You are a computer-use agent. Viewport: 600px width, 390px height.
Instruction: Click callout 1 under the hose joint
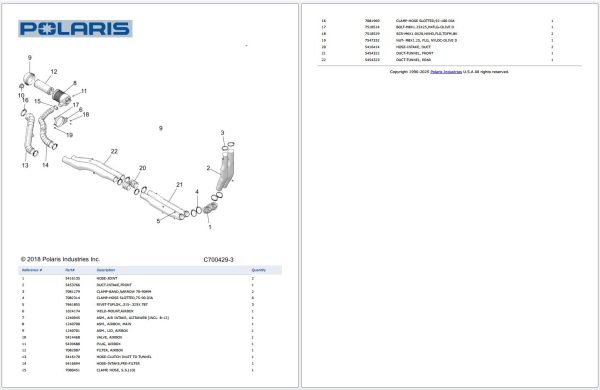click(210, 227)
